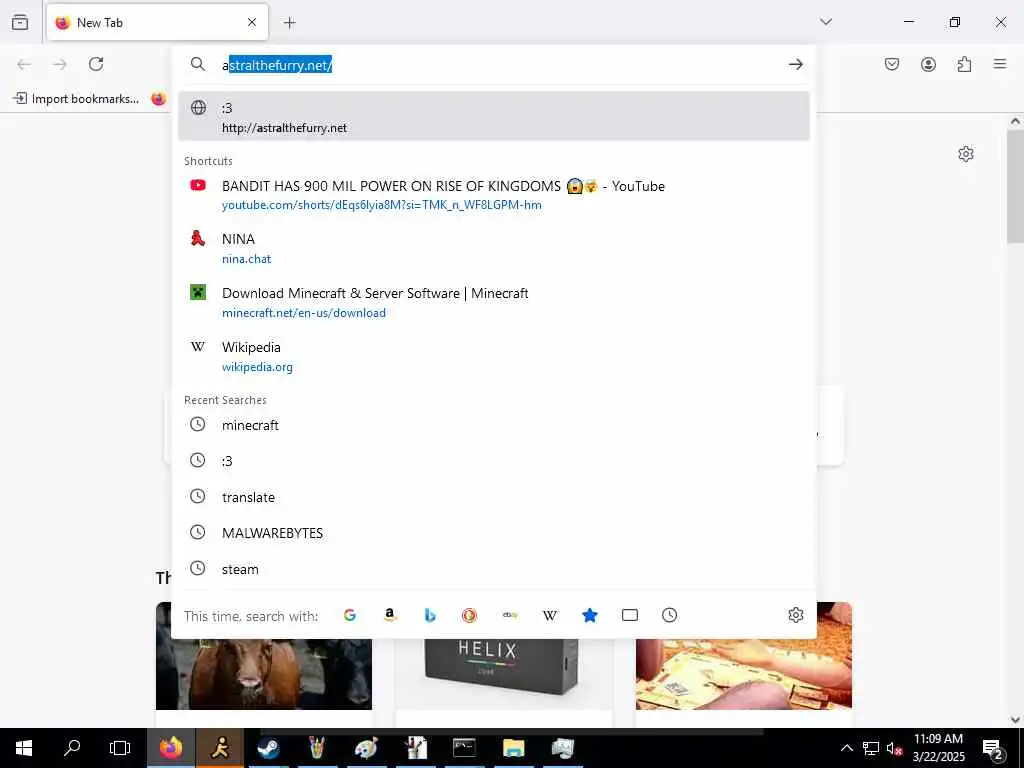Choose recent search ':3'
The image size is (1024, 768).
coord(494,461)
